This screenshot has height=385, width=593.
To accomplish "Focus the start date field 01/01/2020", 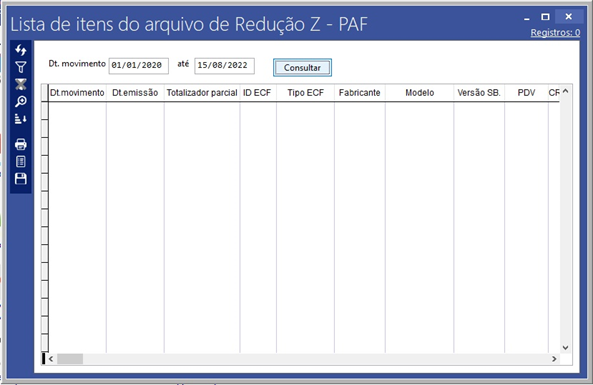I will [138, 65].
